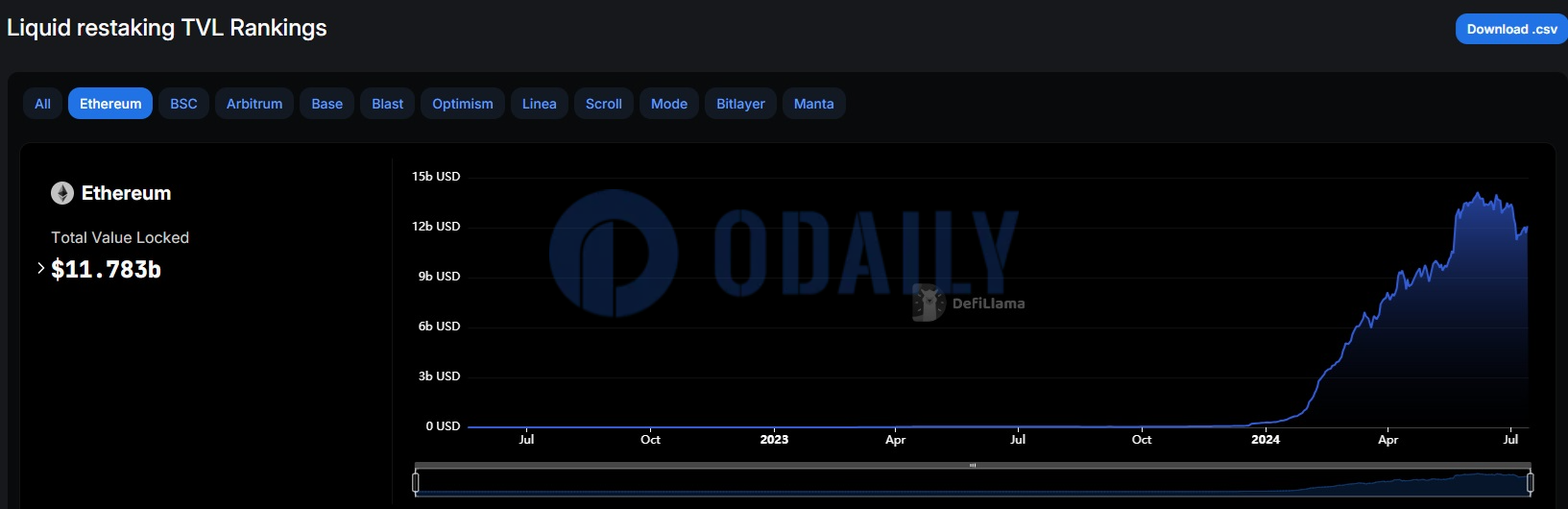Screen dimensions: 1568x509
Task: Choose the Linea tab
Action: click(540, 104)
